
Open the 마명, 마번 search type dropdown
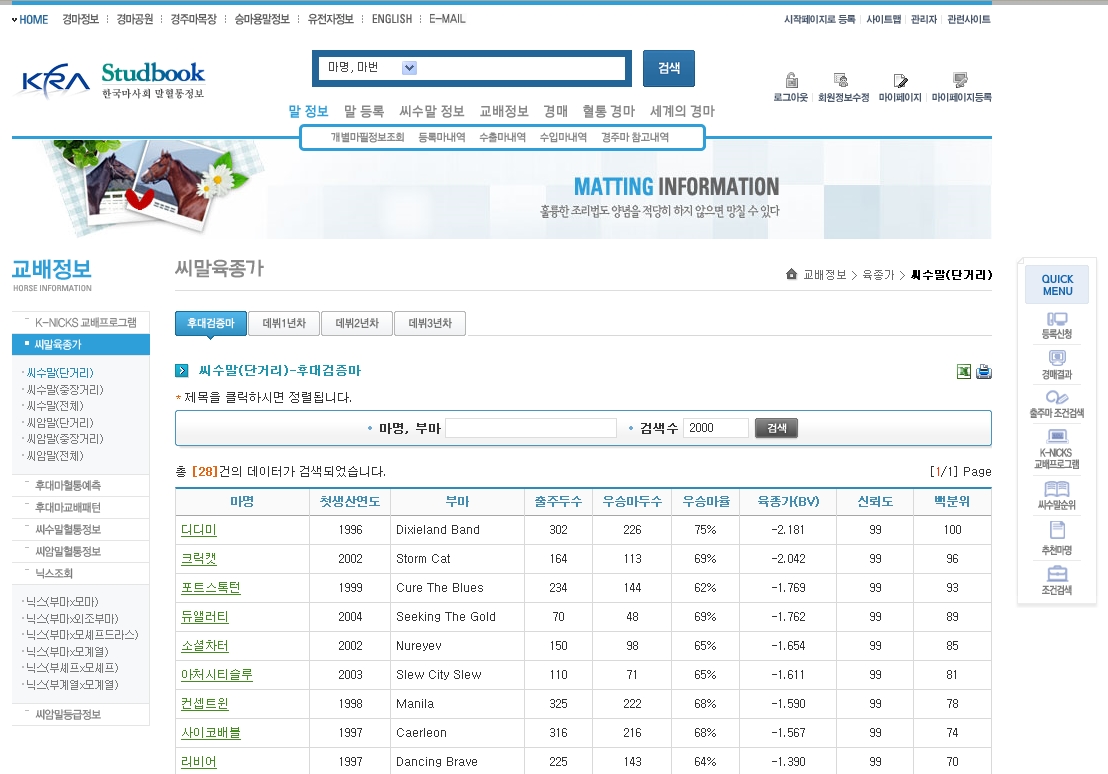tap(409, 68)
